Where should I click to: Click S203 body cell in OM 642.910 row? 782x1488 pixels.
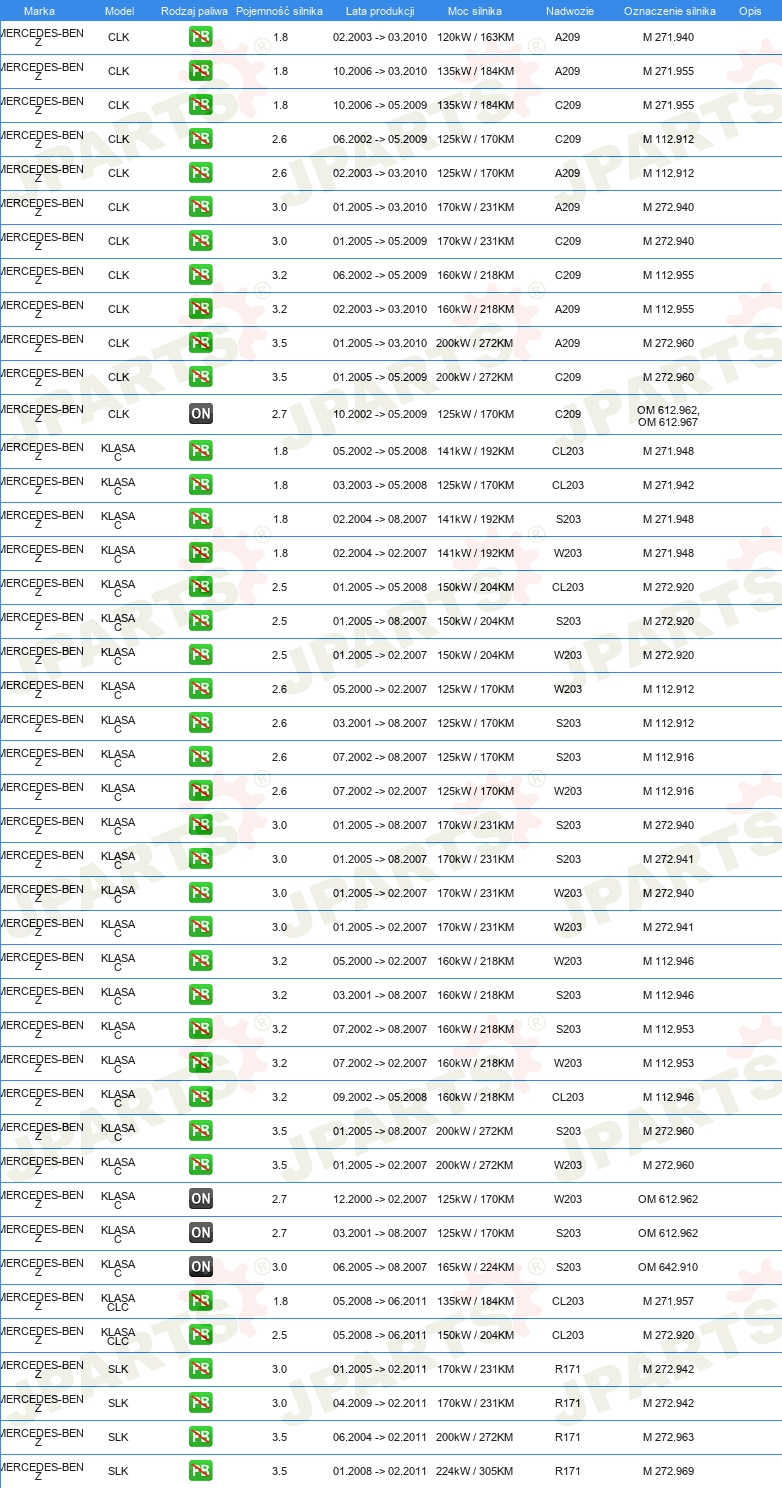568,1267
